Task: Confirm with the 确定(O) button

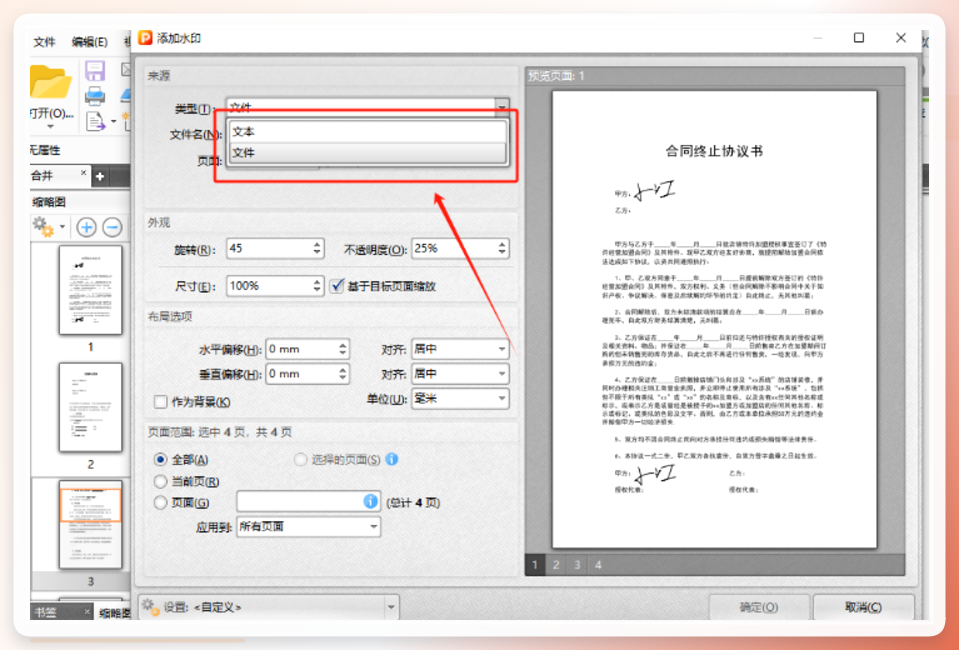Action: [758, 607]
